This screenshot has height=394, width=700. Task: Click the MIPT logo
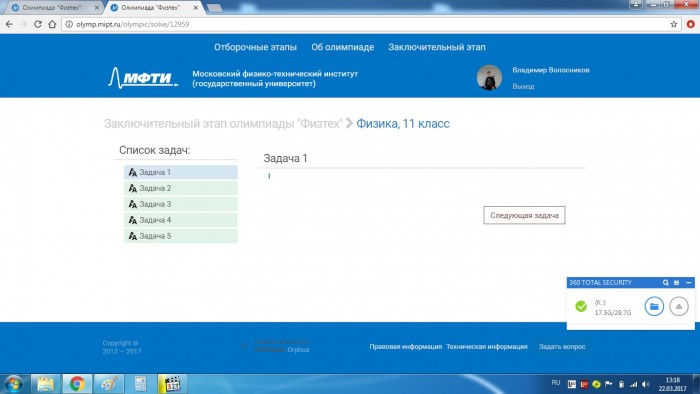tap(143, 78)
